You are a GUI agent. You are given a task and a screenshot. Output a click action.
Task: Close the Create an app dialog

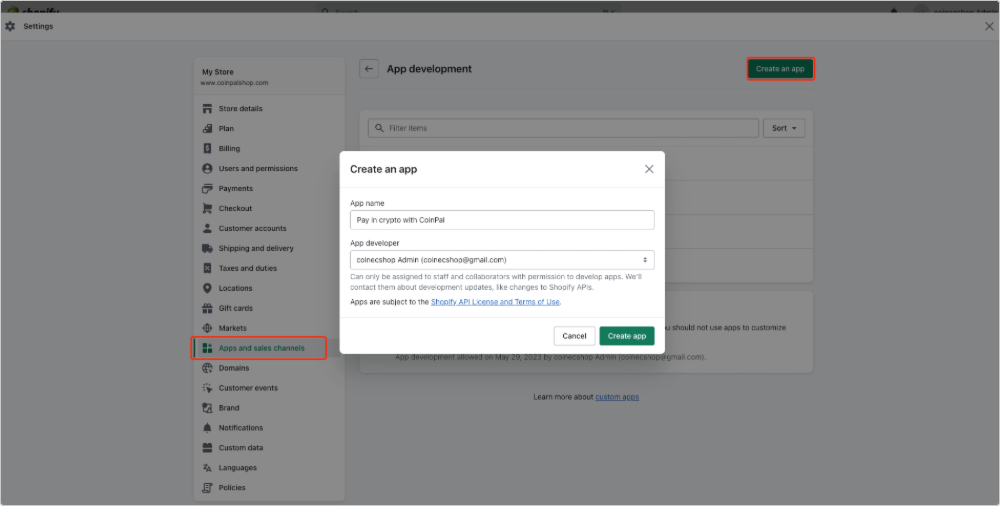click(x=649, y=169)
